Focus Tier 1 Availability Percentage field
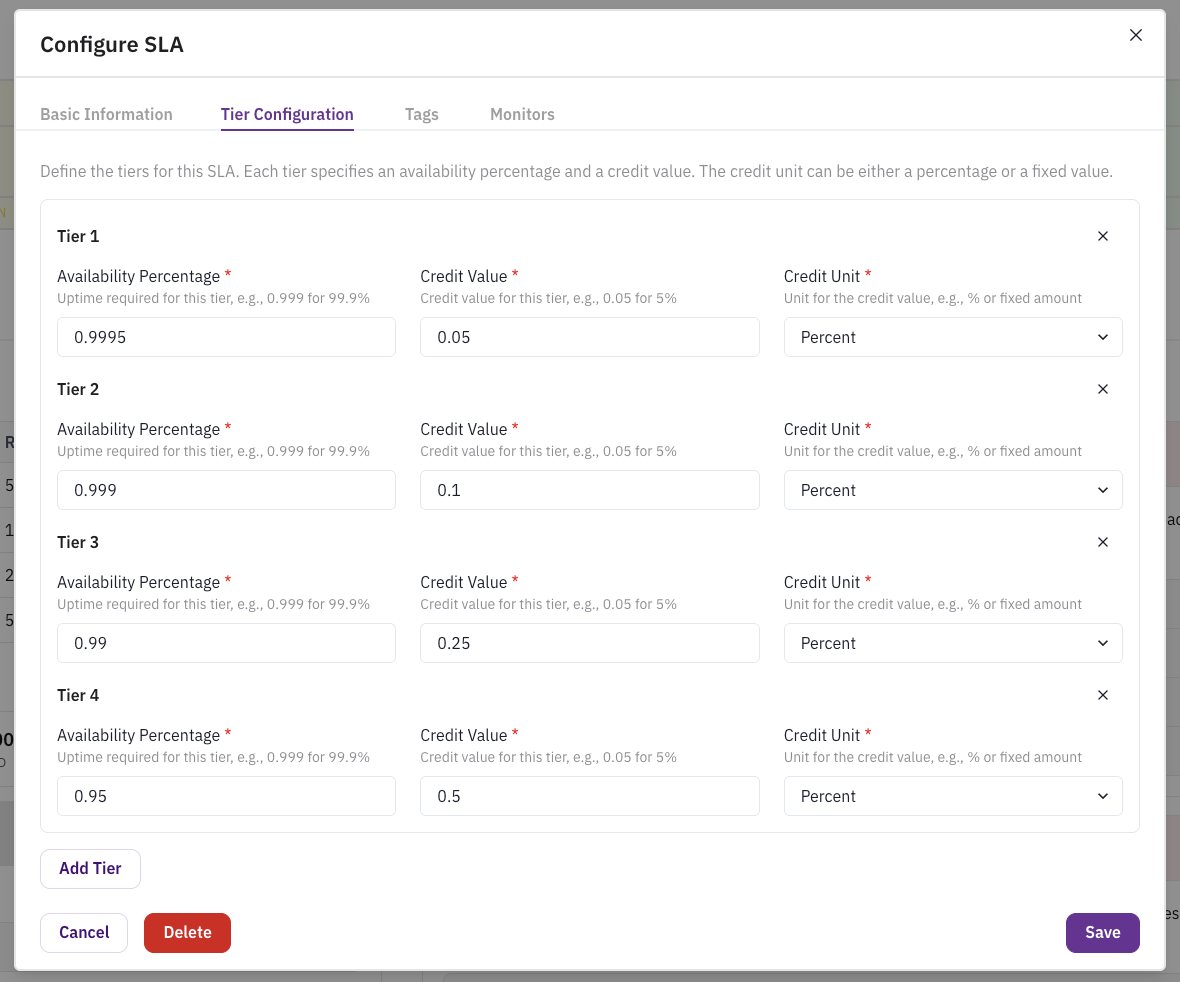This screenshot has width=1180, height=982. click(x=226, y=338)
